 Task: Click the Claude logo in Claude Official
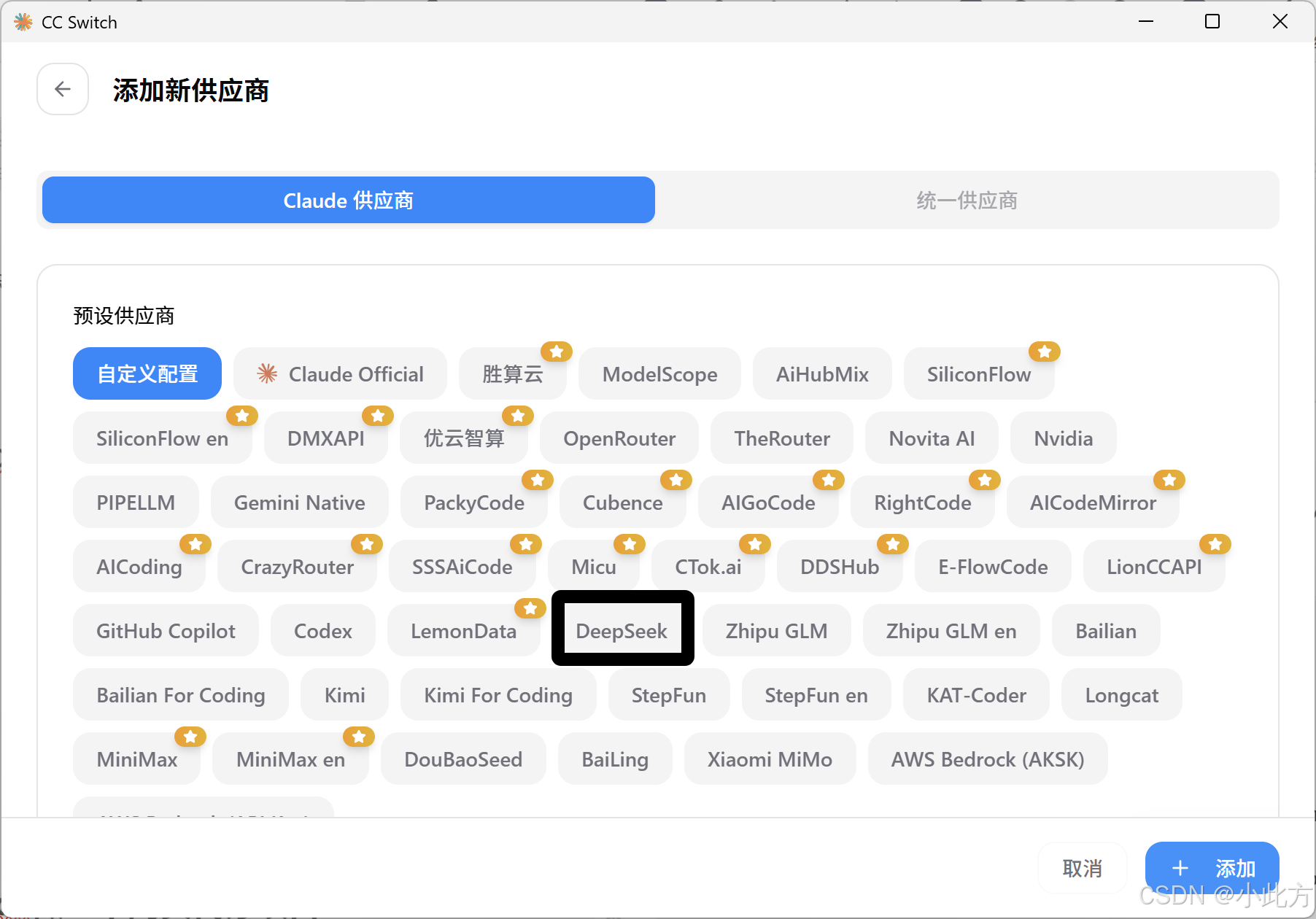click(x=267, y=373)
